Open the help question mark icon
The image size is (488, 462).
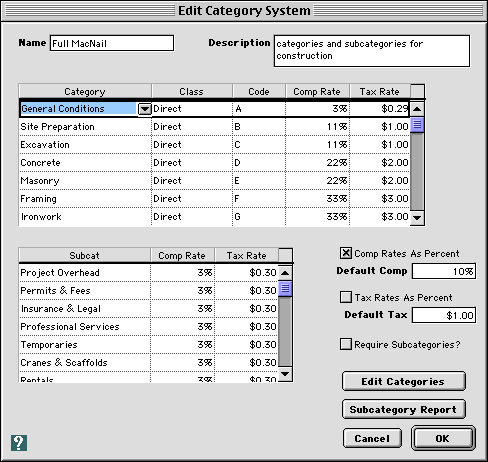click(19, 443)
